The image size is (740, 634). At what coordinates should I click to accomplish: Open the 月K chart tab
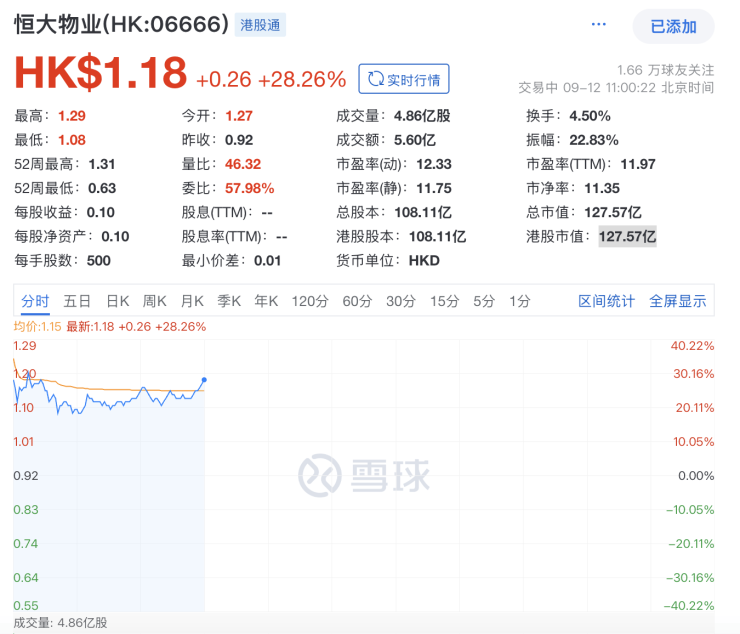192,301
